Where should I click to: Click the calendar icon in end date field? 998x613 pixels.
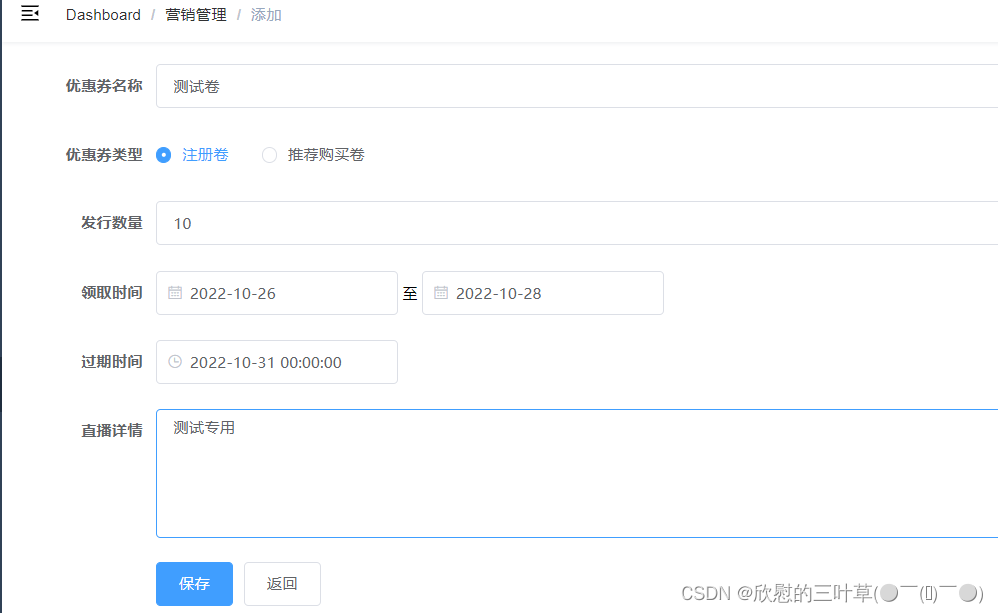click(x=441, y=292)
